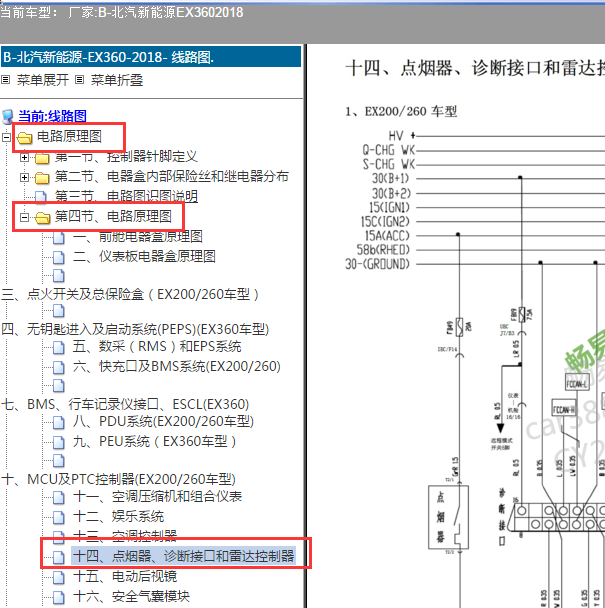605x608 pixels.
Task: Click page icon of 十一、空调压缩机和组合仪表
Action: [59, 497]
